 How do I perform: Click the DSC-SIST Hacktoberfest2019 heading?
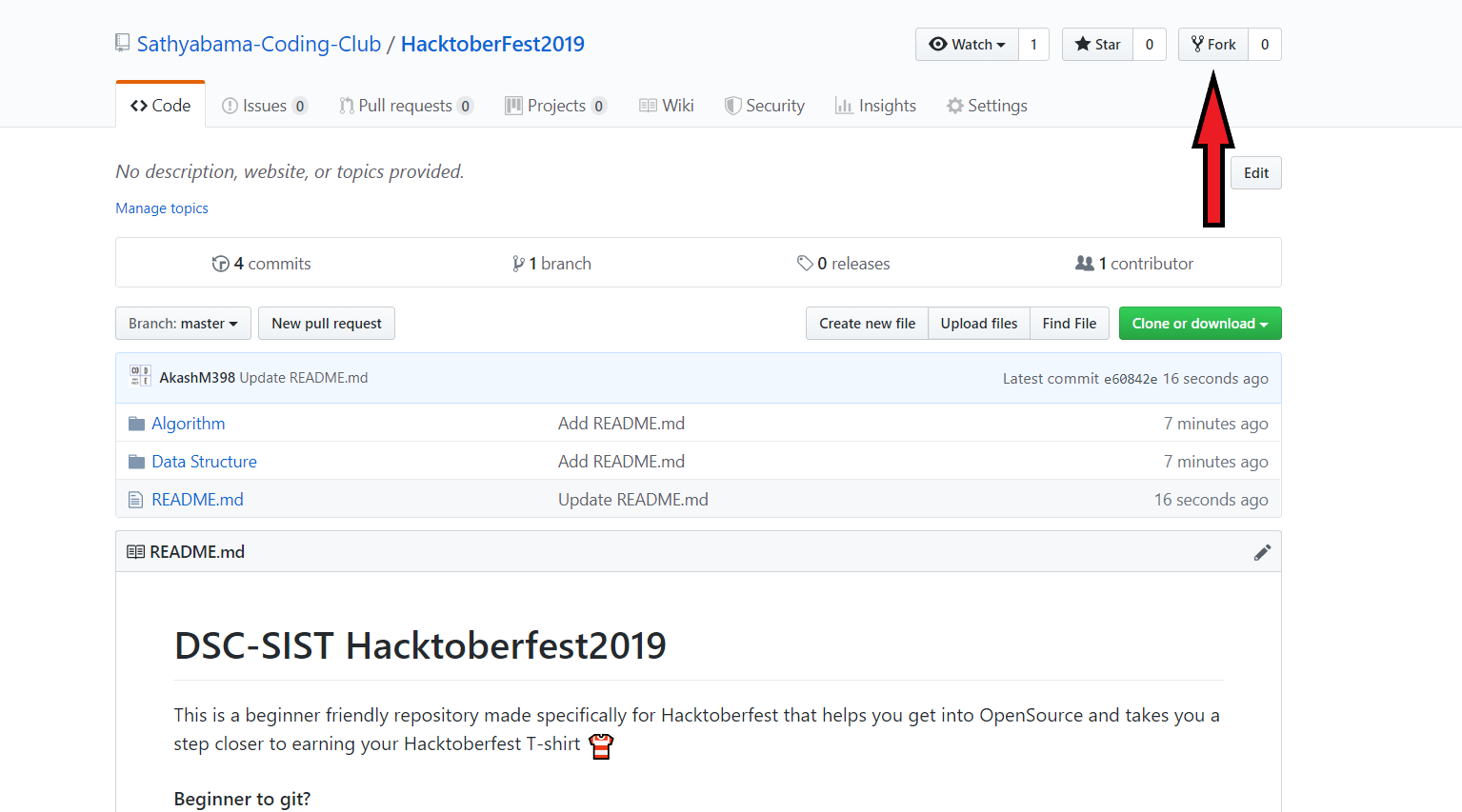click(420, 646)
